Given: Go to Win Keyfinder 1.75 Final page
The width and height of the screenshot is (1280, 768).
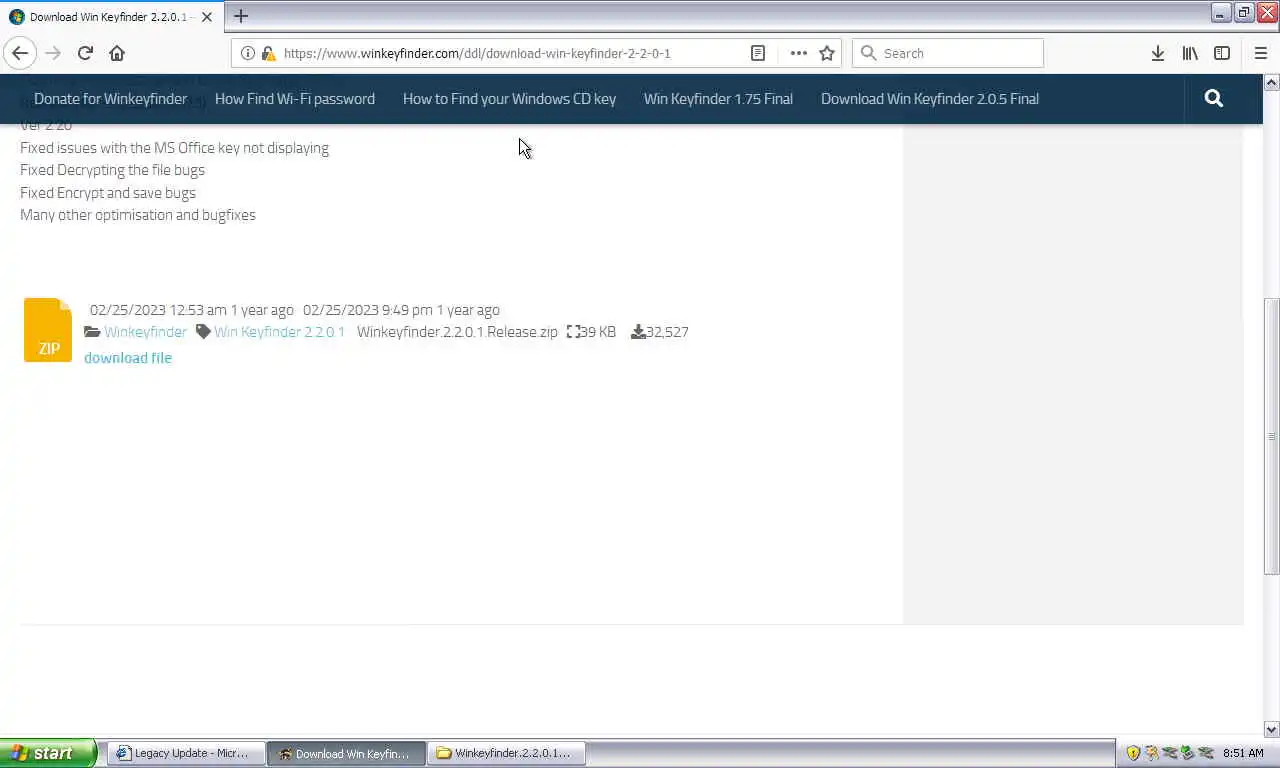Looking at the screenshot, I should click(718, 98).
